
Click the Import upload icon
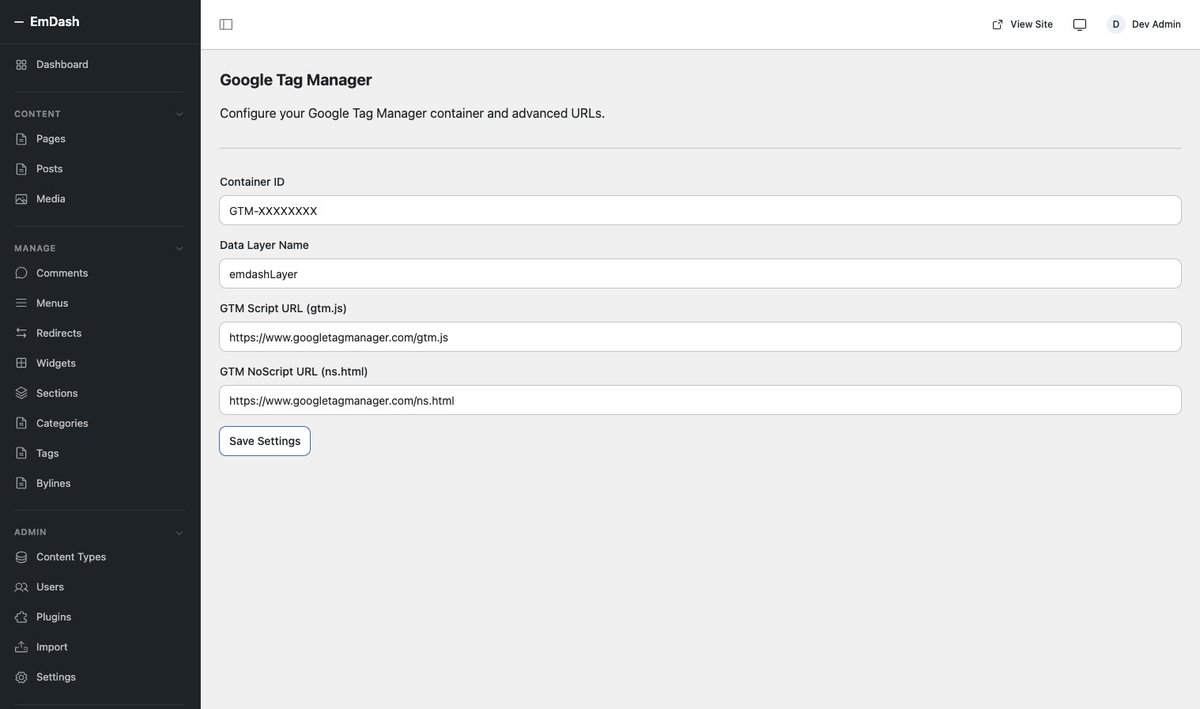(x=21, y=647)
